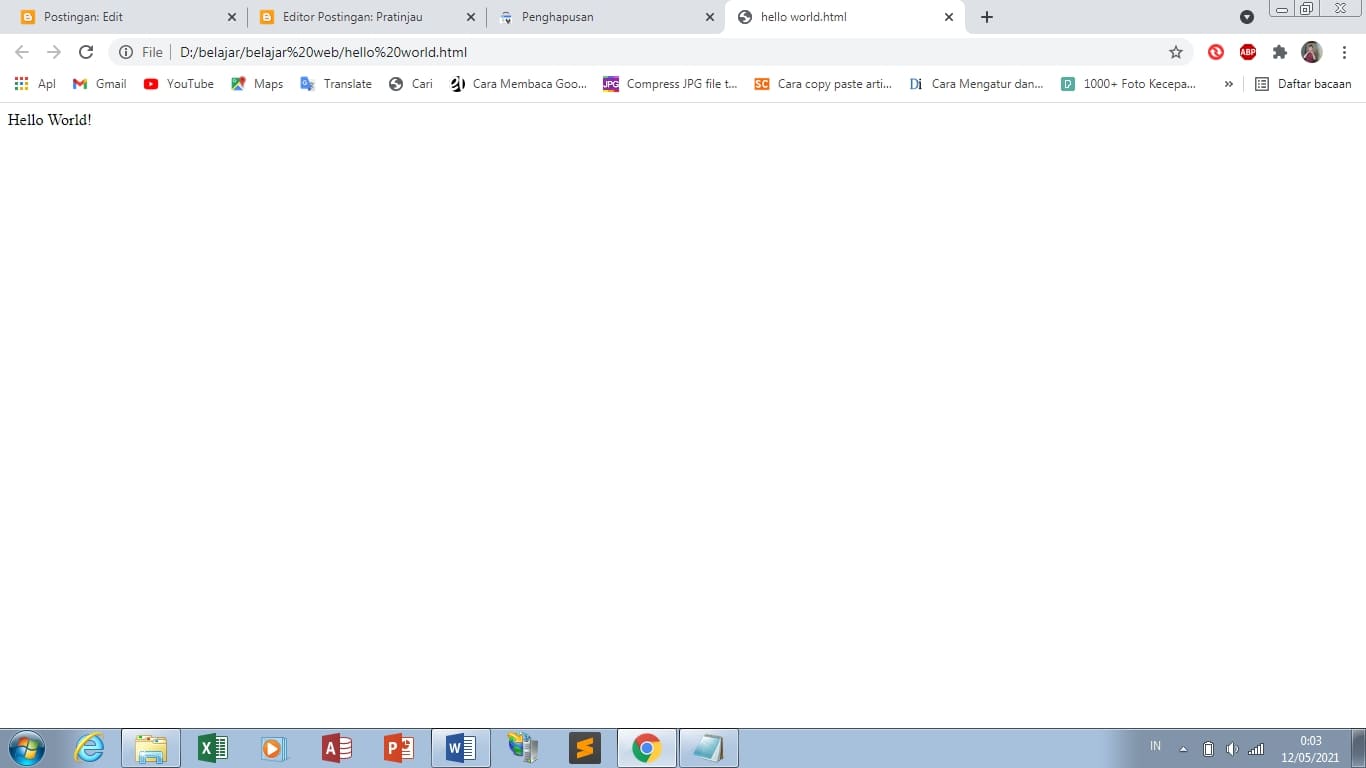Open the Daftar bacaan reading list
Viewport: 1366px width, 768px height.
point(1303,84)
